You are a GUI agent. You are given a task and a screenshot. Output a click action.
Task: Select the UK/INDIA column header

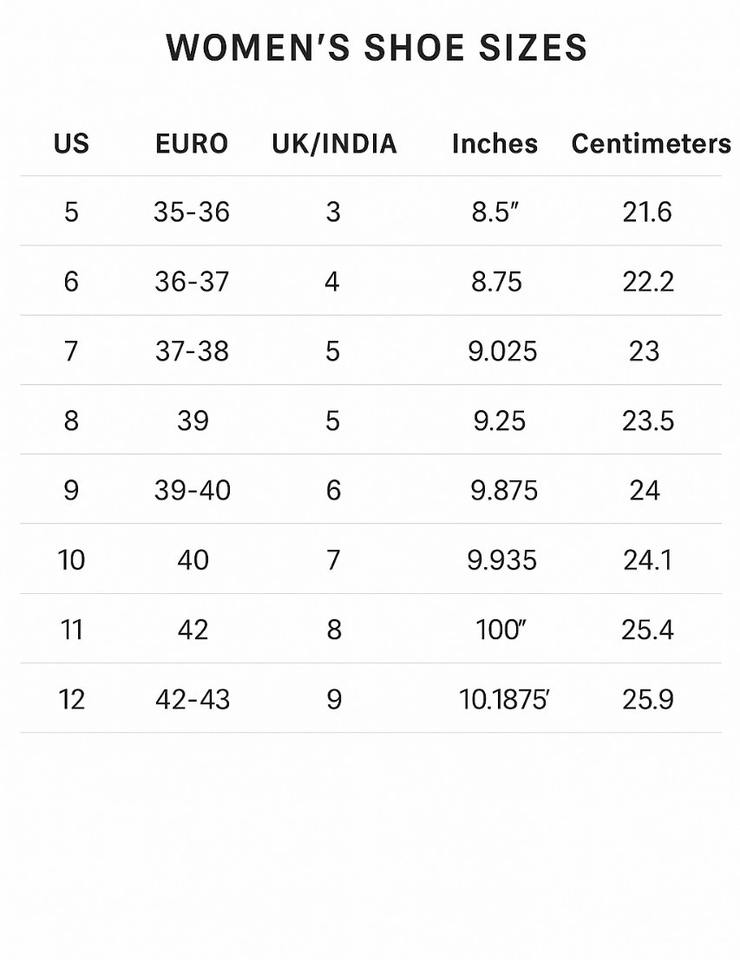tap(334, 144)
